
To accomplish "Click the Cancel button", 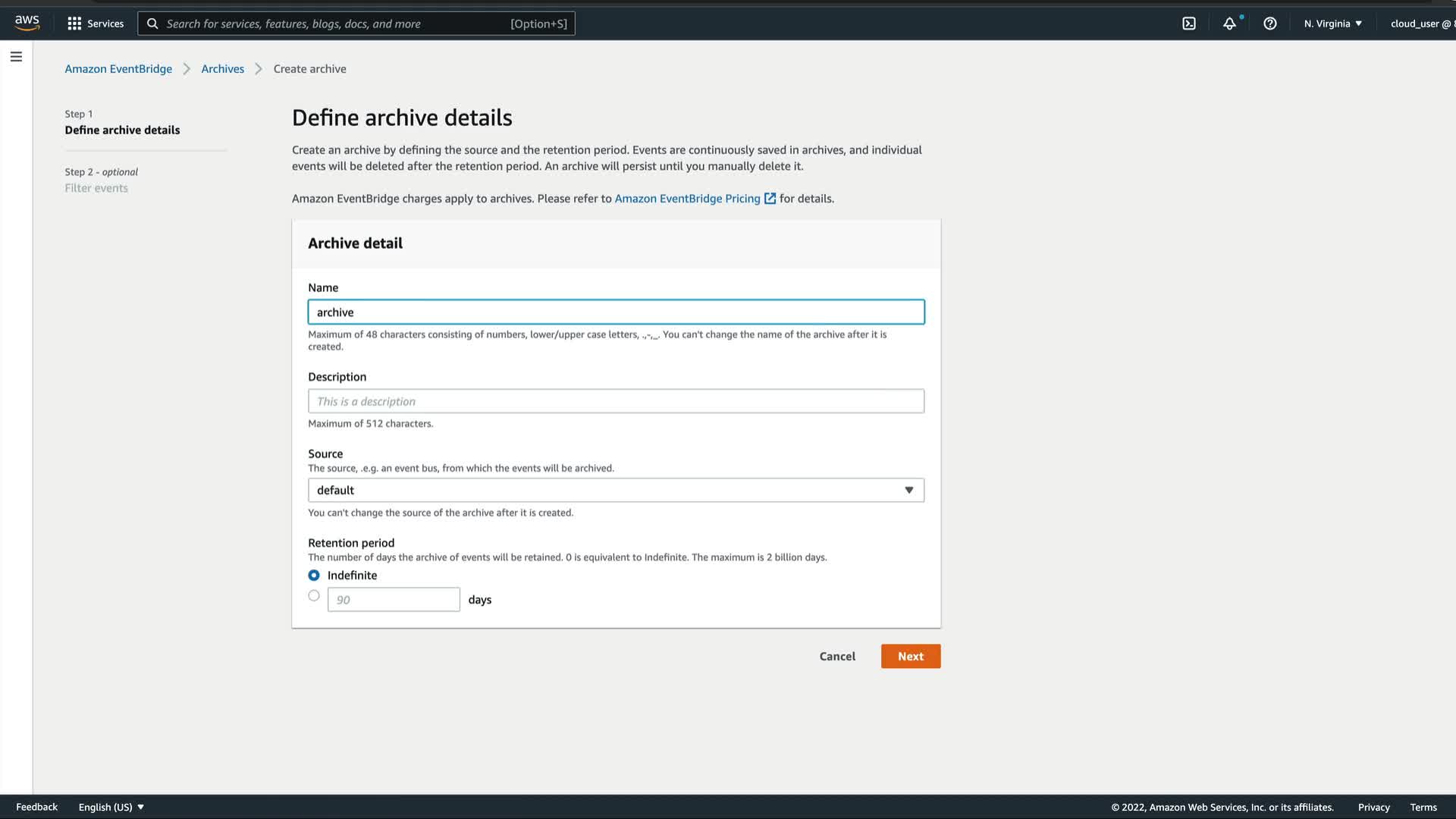I will [x=837, y=657].
